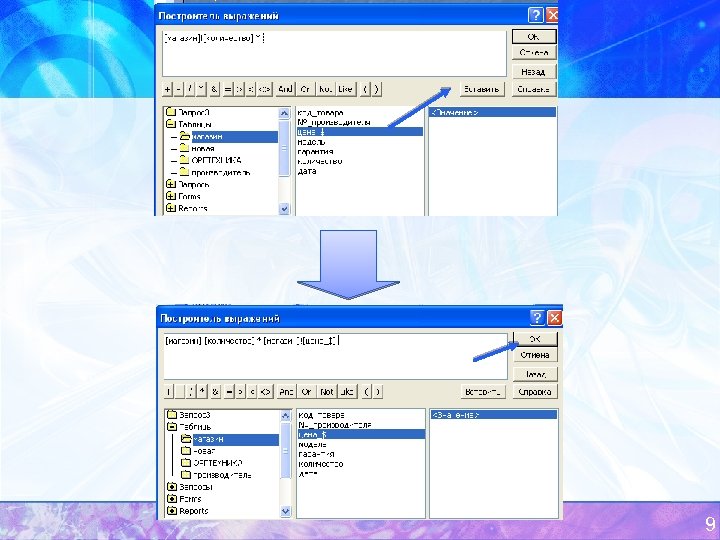Image resolution: width=720 pixels, height=540 pixels.
Task: Insert the not-equal <> operator in the lower dialog
Action: 265,392
